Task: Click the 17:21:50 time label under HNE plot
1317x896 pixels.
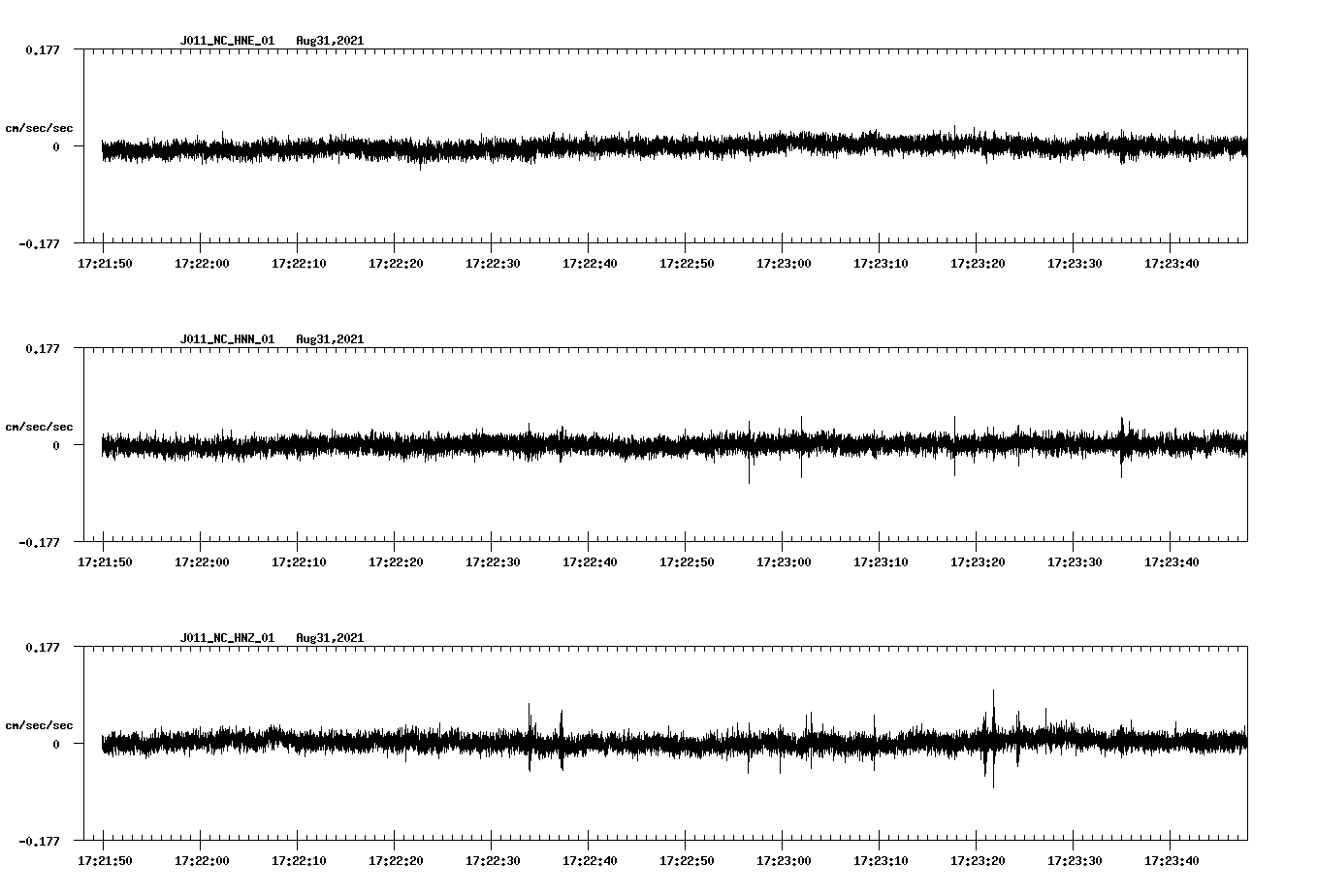Action: tap(105, 264)
